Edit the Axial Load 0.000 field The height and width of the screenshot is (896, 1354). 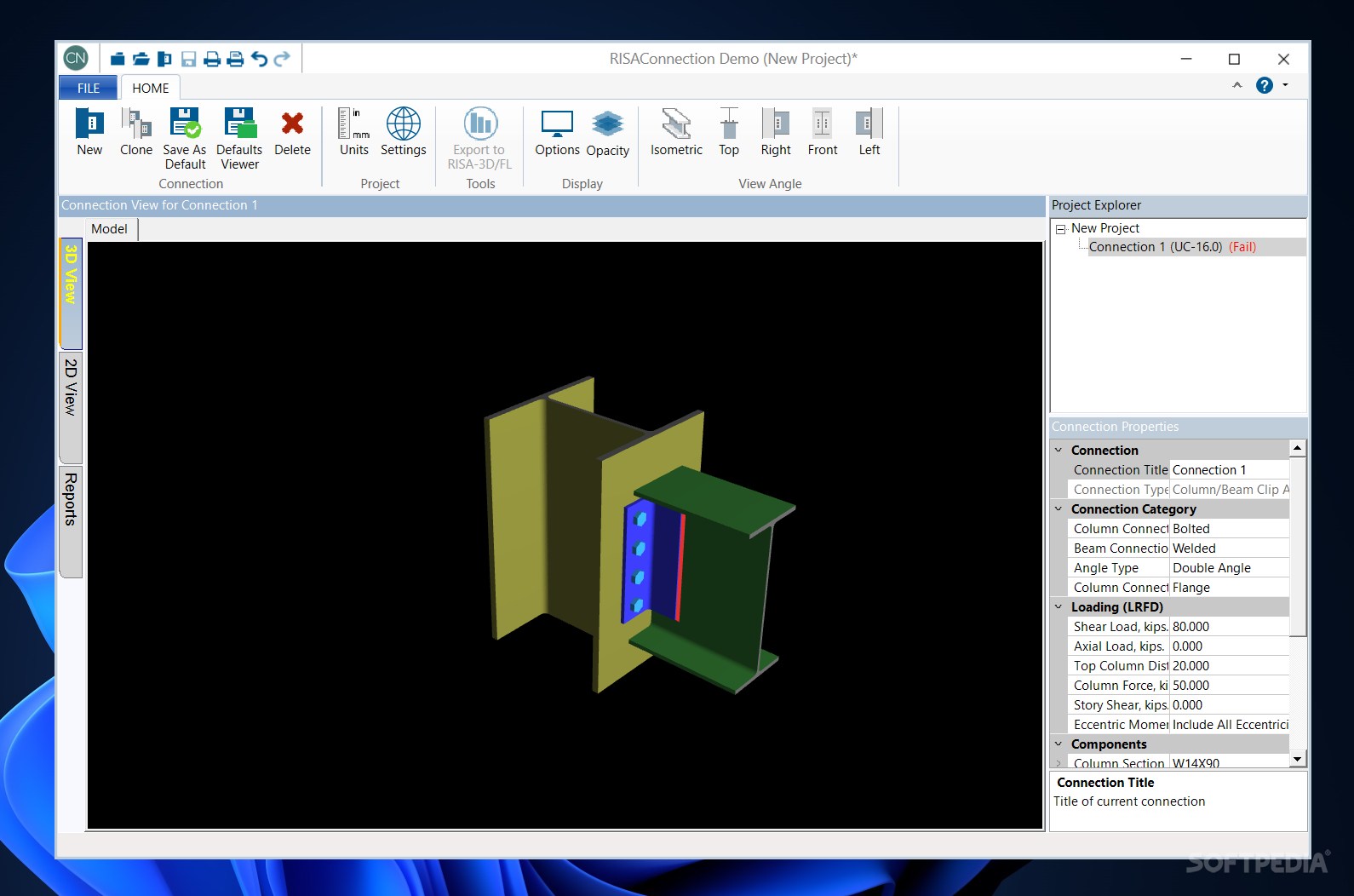[x=1230, y=646]
